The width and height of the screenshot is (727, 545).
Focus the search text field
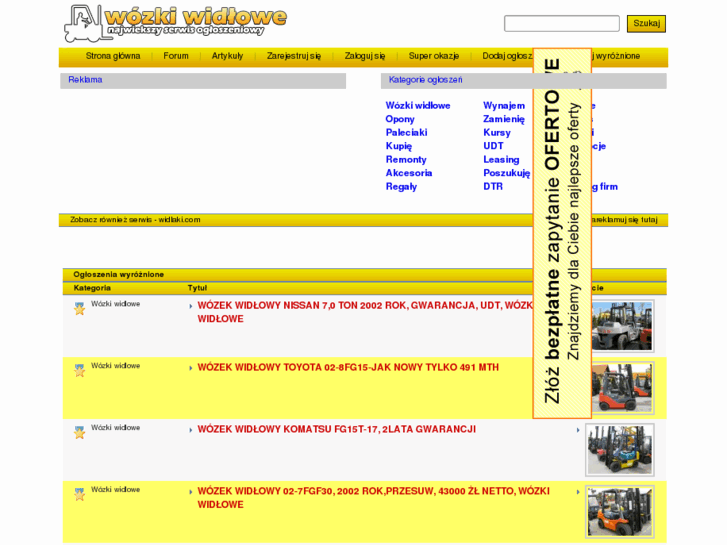[561, 24]
